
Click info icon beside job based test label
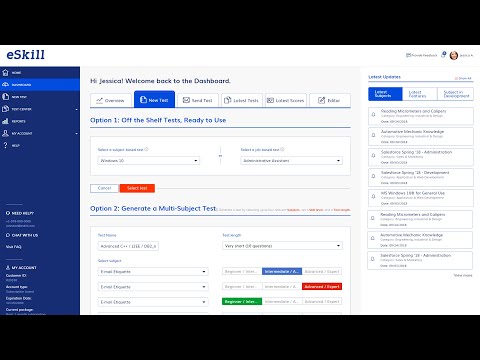click(282, 149)
